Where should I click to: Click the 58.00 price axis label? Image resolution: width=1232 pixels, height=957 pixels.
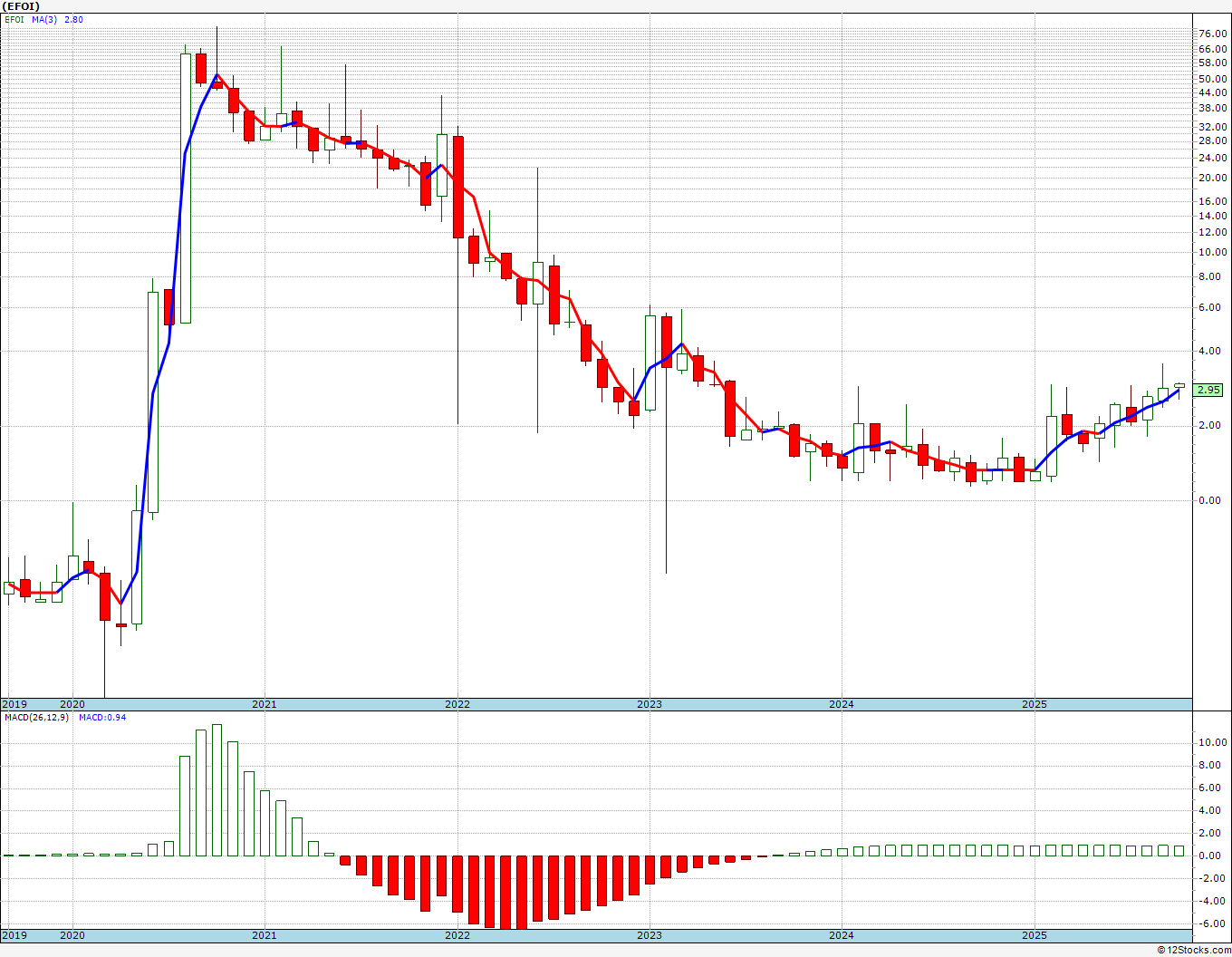(1212, 63)
